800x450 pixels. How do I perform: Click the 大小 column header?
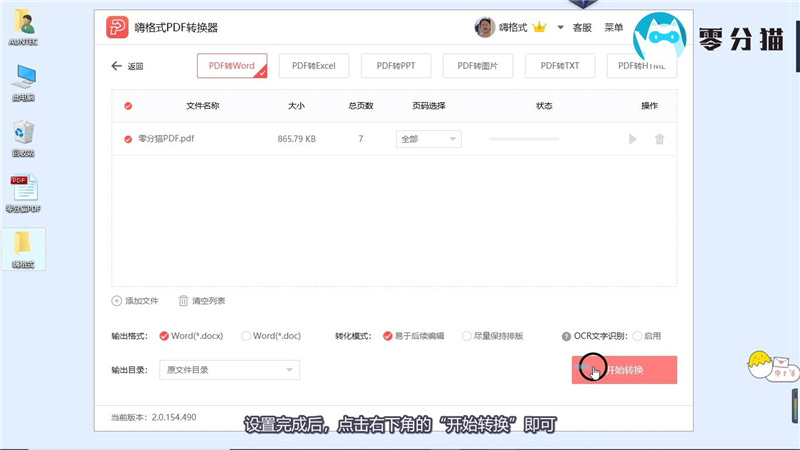click(x=296, y=106)
